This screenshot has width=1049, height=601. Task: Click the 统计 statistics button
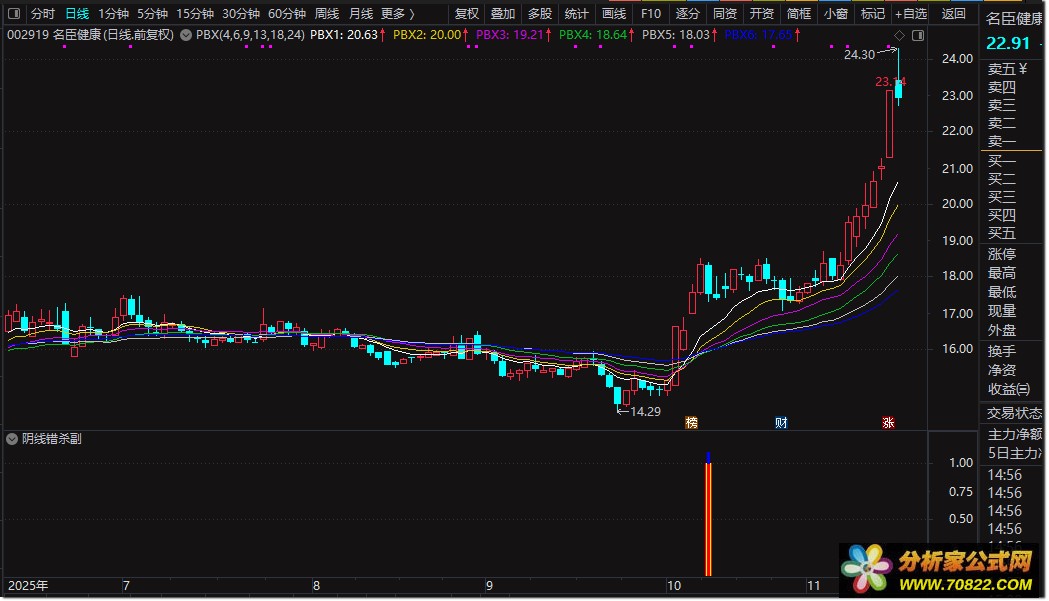click(577, 13)
